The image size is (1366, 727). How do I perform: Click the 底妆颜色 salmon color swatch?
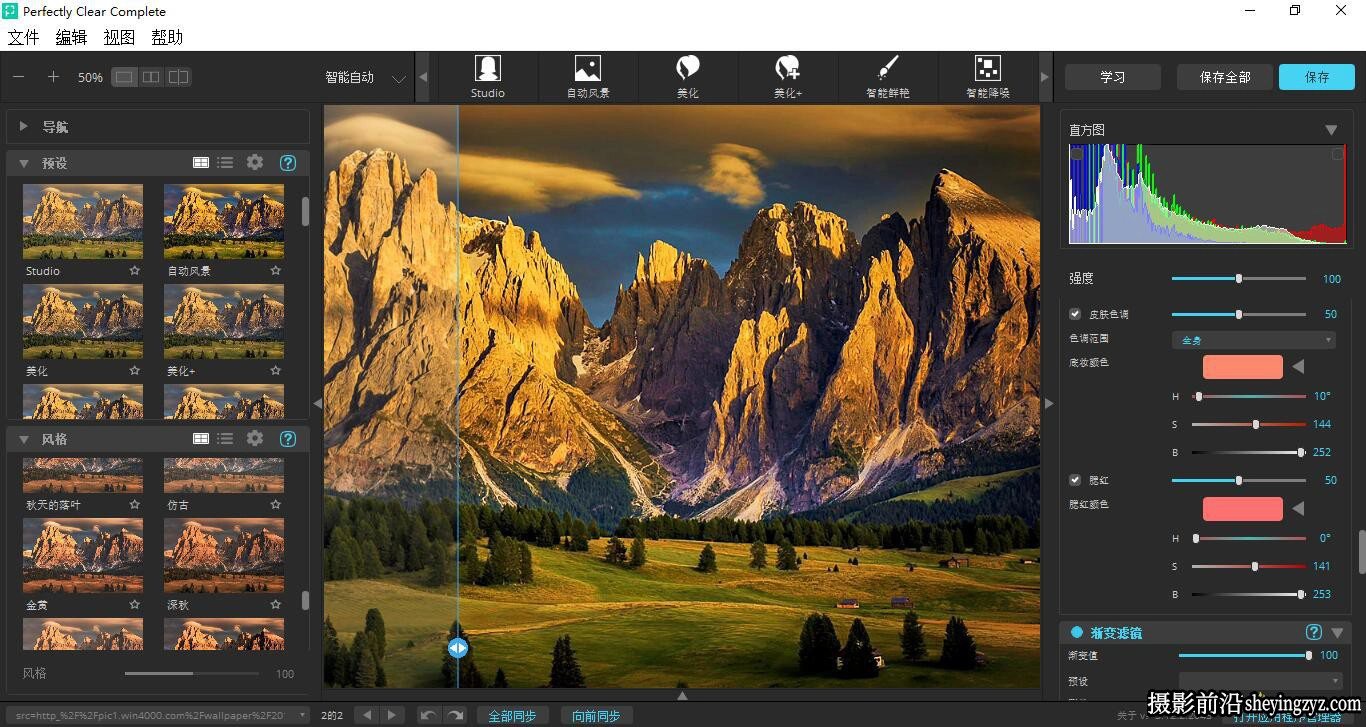(1242, 366)
